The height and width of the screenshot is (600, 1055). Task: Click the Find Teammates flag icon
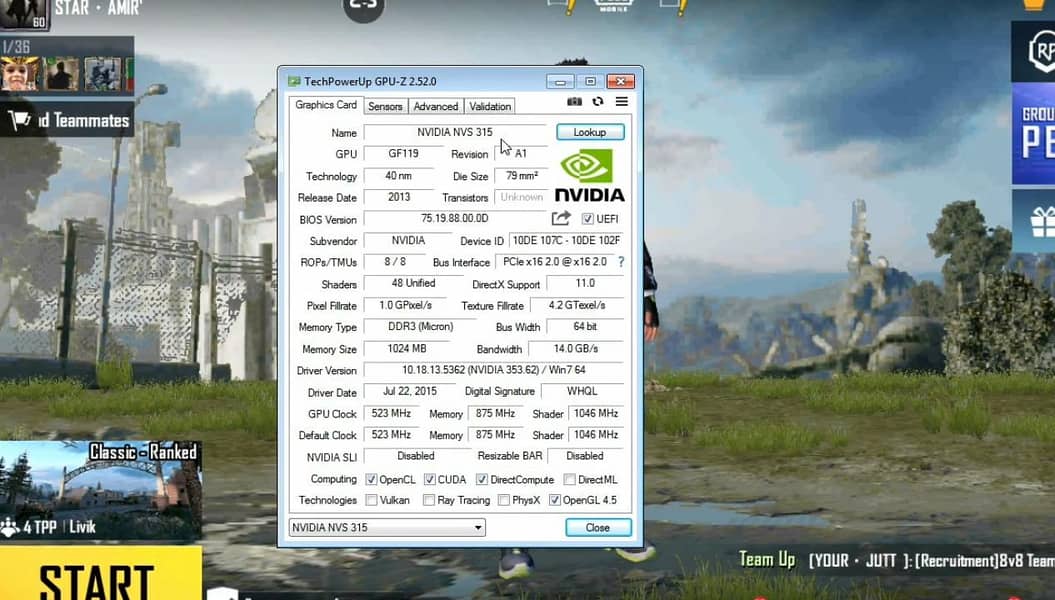point(19,120)
